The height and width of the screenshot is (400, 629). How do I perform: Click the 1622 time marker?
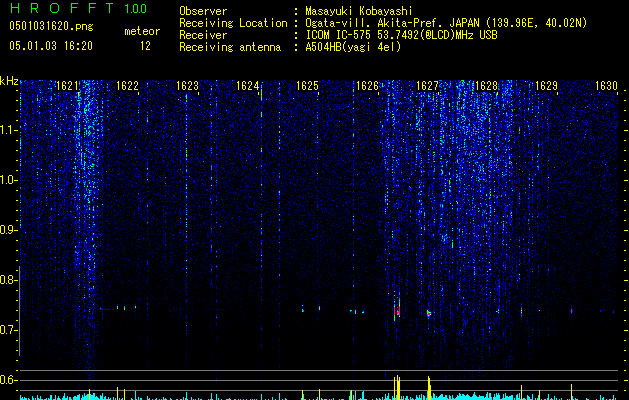(127, 86)
